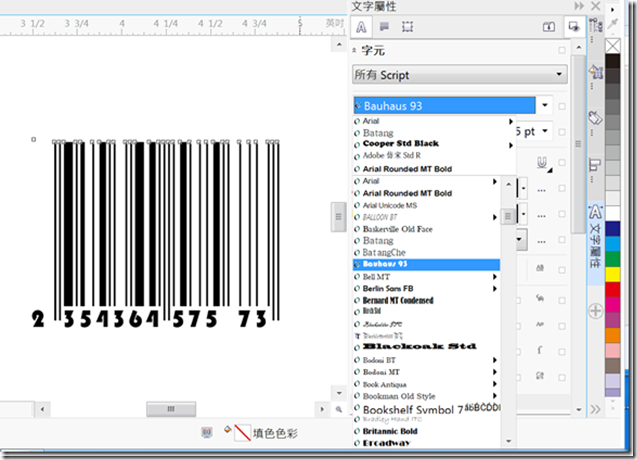Click canvas horizontal scrollbar left arrow

(x=42, y=409)
